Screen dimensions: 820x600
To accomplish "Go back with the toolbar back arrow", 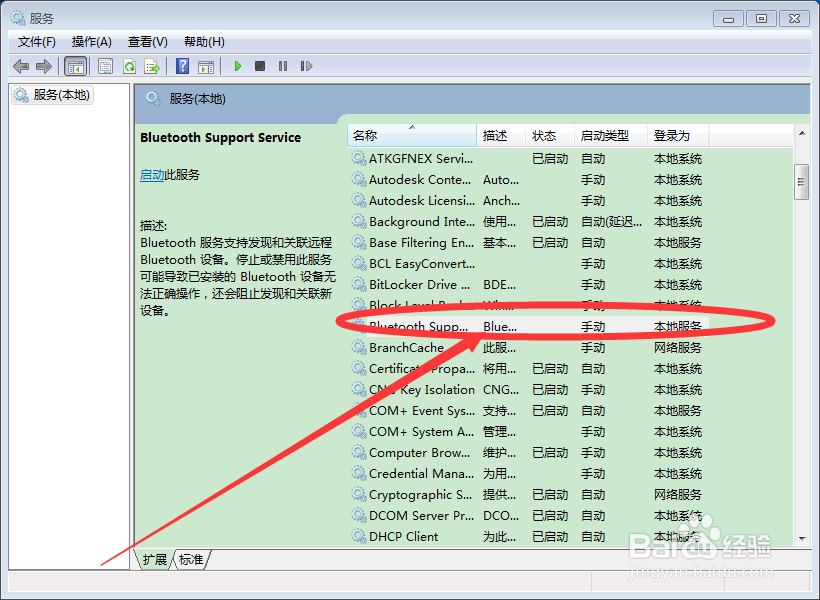I will click(21, 66).
